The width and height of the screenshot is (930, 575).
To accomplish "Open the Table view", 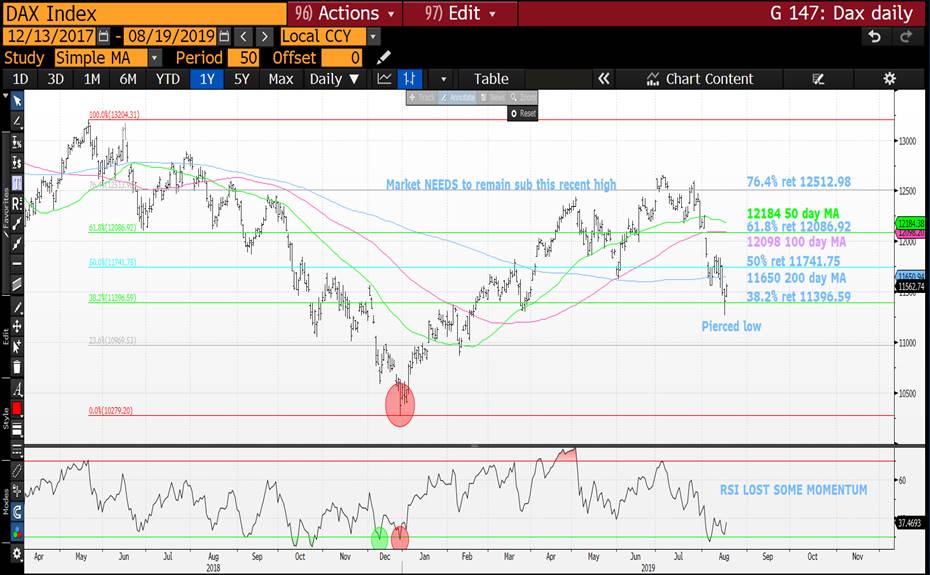I will pos(491,79).
